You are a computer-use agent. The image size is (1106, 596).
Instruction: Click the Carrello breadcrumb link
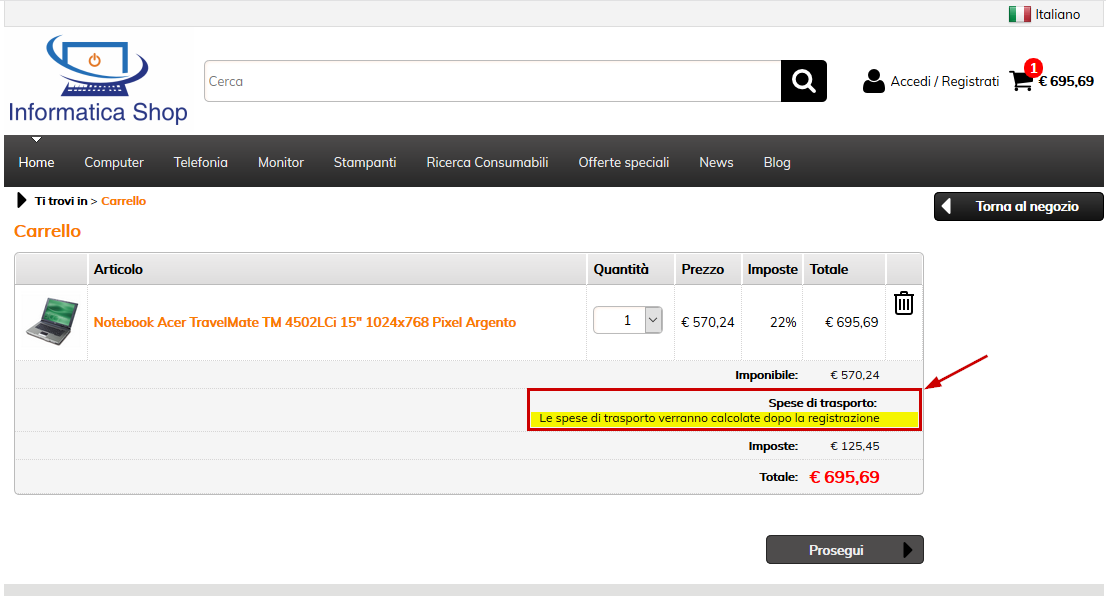pyautogui.click(x=123, y=201)
